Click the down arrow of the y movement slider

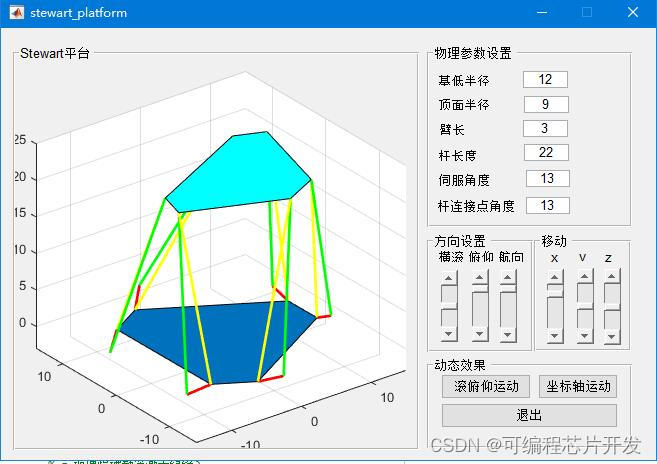585,336
